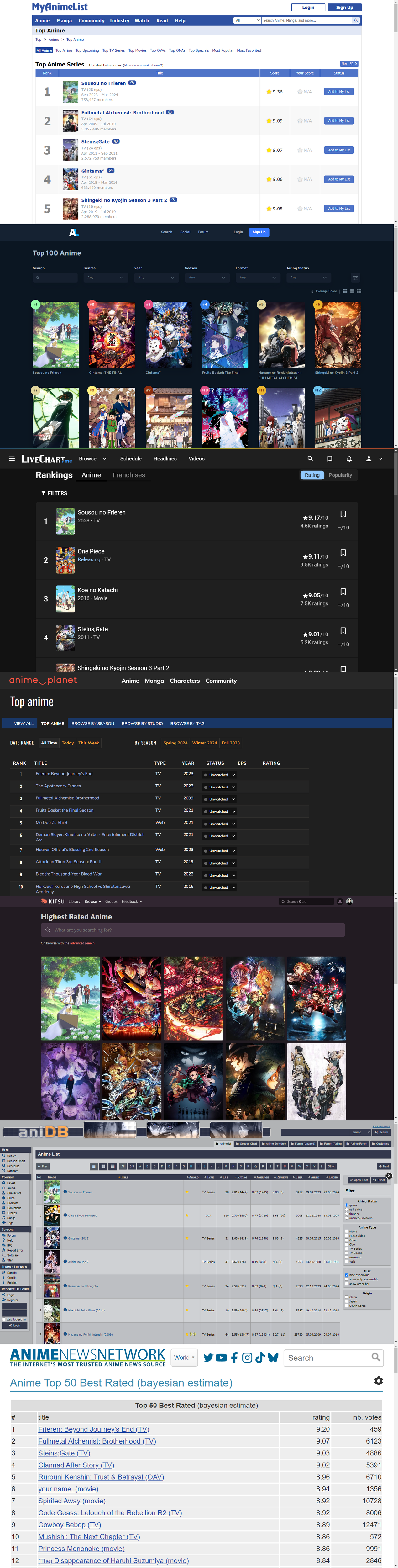The image size is (398, 1568).
Task: Select AniDB 'finished' airing status
Action: pos(347,1214)
